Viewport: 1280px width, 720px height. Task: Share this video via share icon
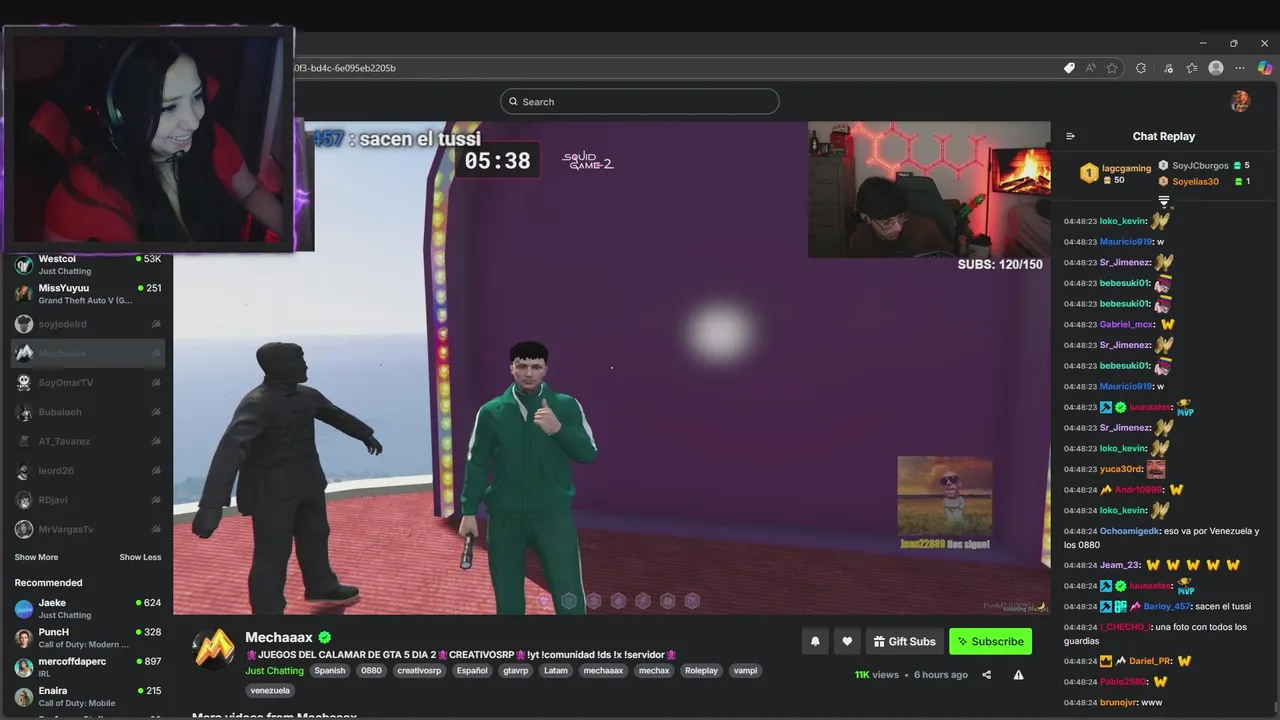tap(986, 675)
